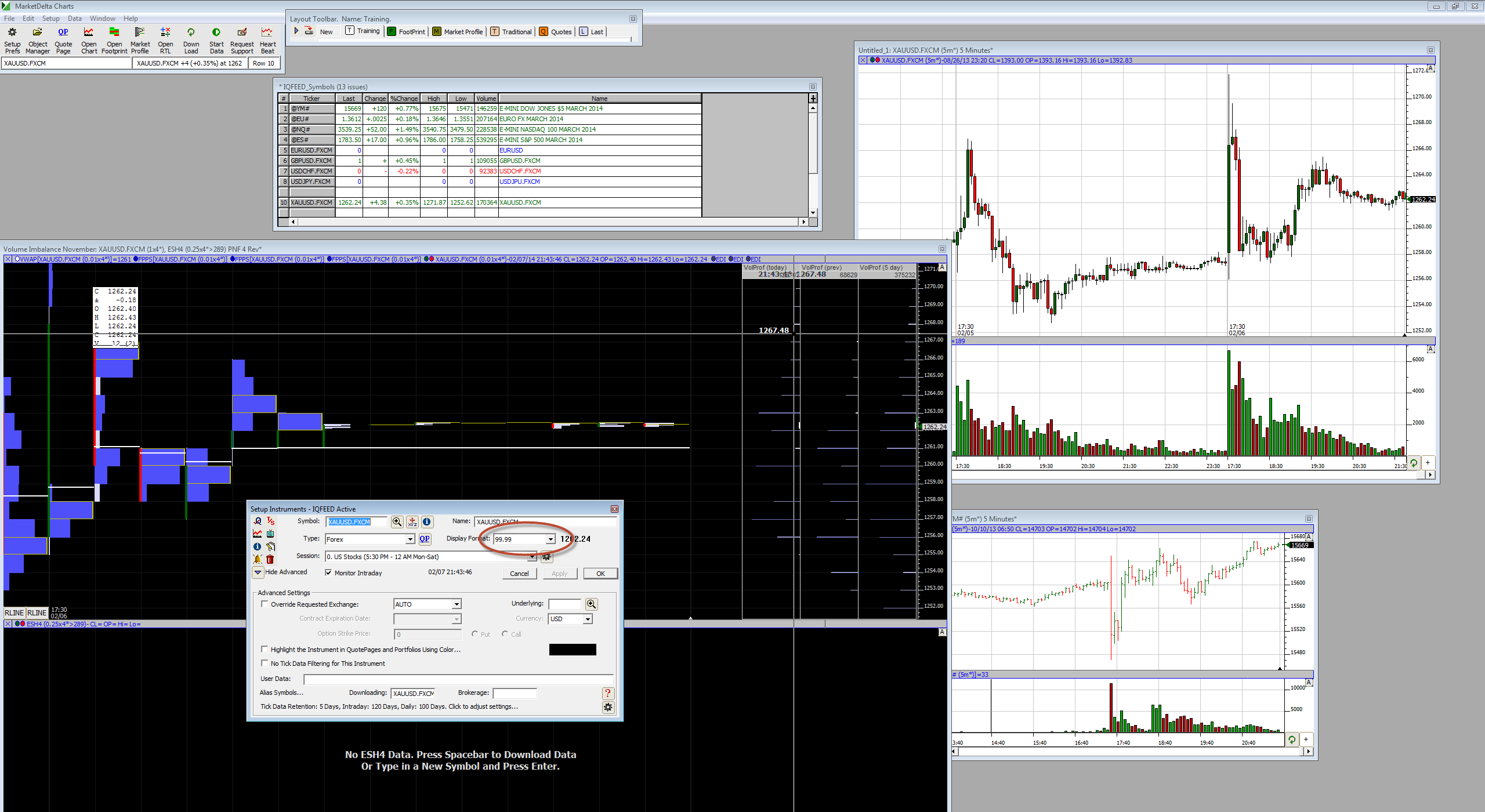
Task: Enable Override Requested Exchange checkbox
Action: point(265,604)
